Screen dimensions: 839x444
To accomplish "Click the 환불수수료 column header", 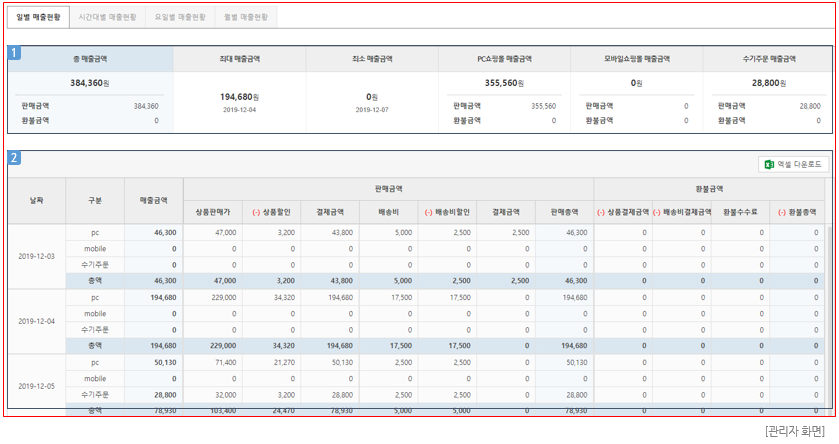I will point(740,212).
